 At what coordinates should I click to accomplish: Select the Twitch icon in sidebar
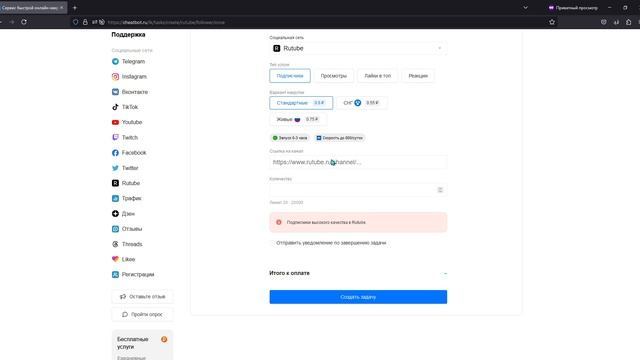(115, 137)
